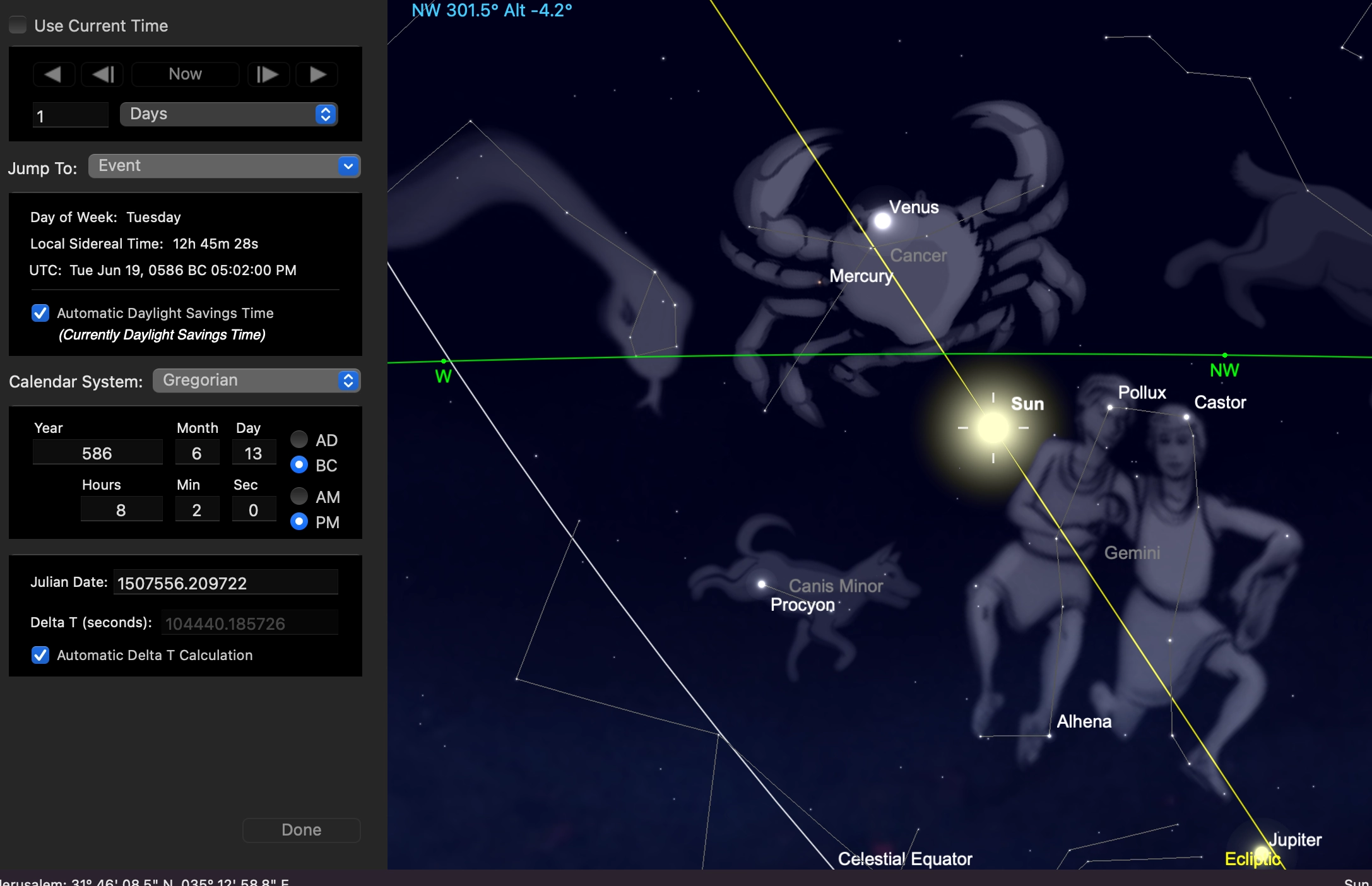This screenshot has width=1372, height=886.
Task: Click the UTC date time text
Action: (x=163, y=270)
